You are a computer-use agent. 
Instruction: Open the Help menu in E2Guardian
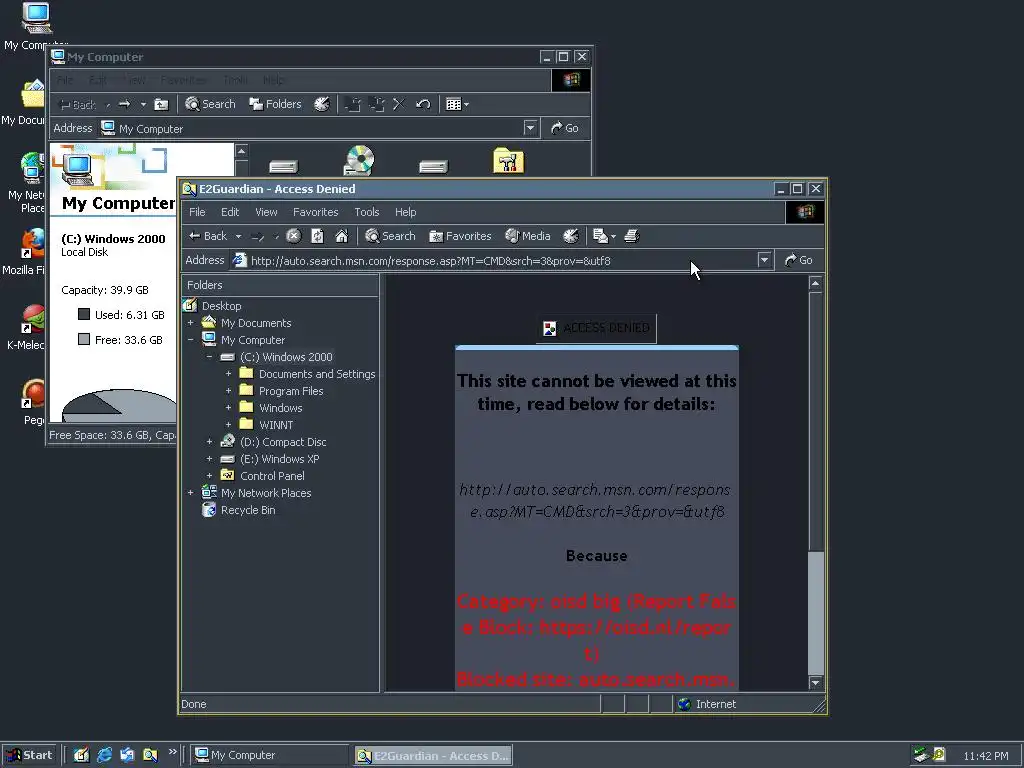[406, 212]
